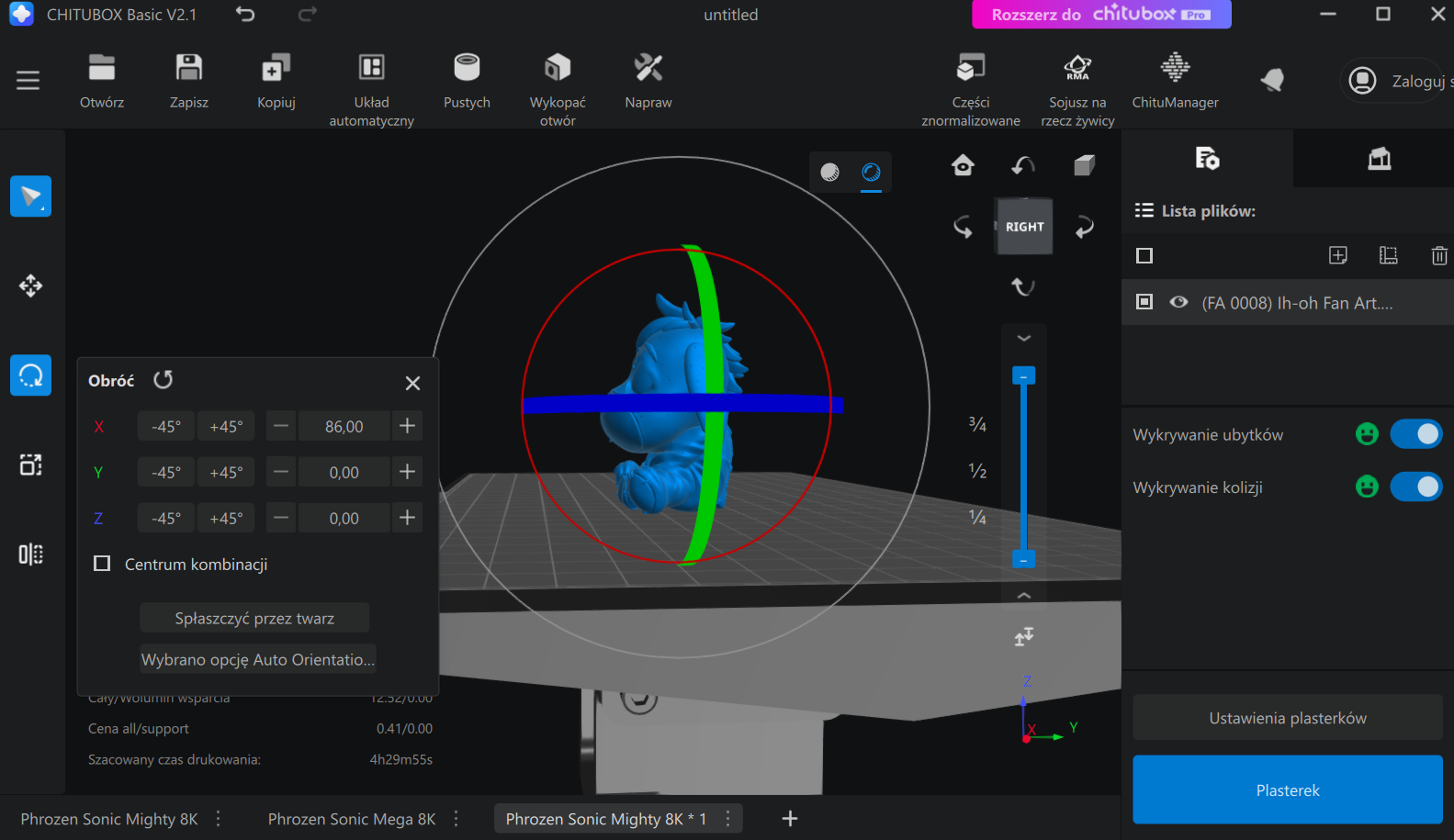The image size is (1454, 840).
Task: Toggle Centrum kombinacji checkbox
Action: 102,564
